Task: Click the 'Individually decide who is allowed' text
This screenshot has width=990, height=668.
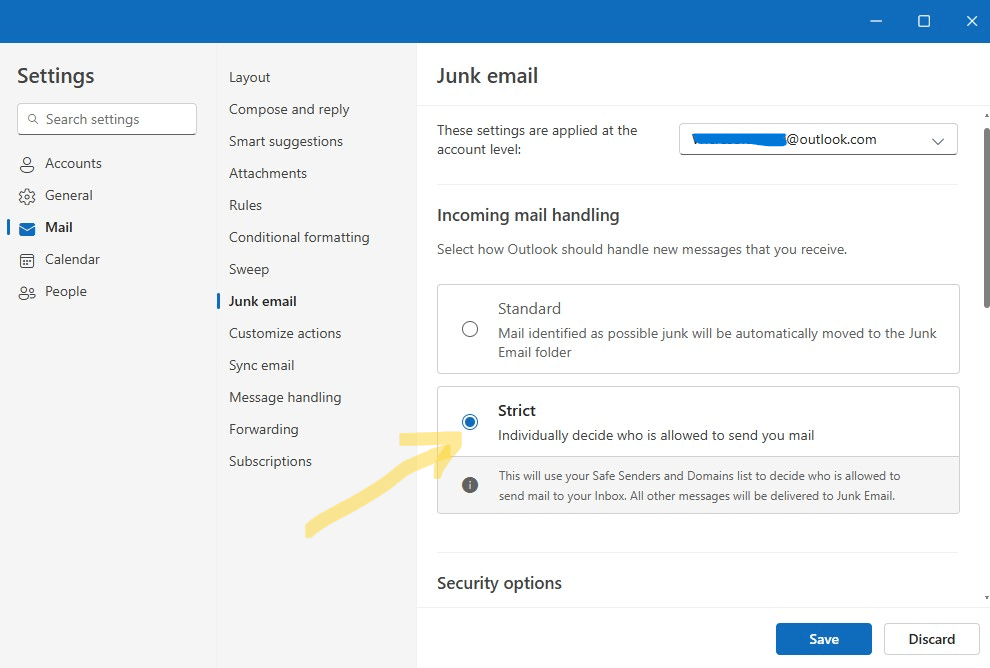Action: tap(656, 436)
